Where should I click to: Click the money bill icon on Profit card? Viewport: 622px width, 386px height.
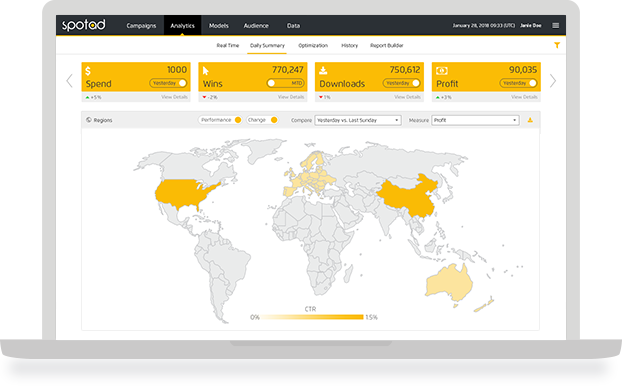(x=442, y=71)
